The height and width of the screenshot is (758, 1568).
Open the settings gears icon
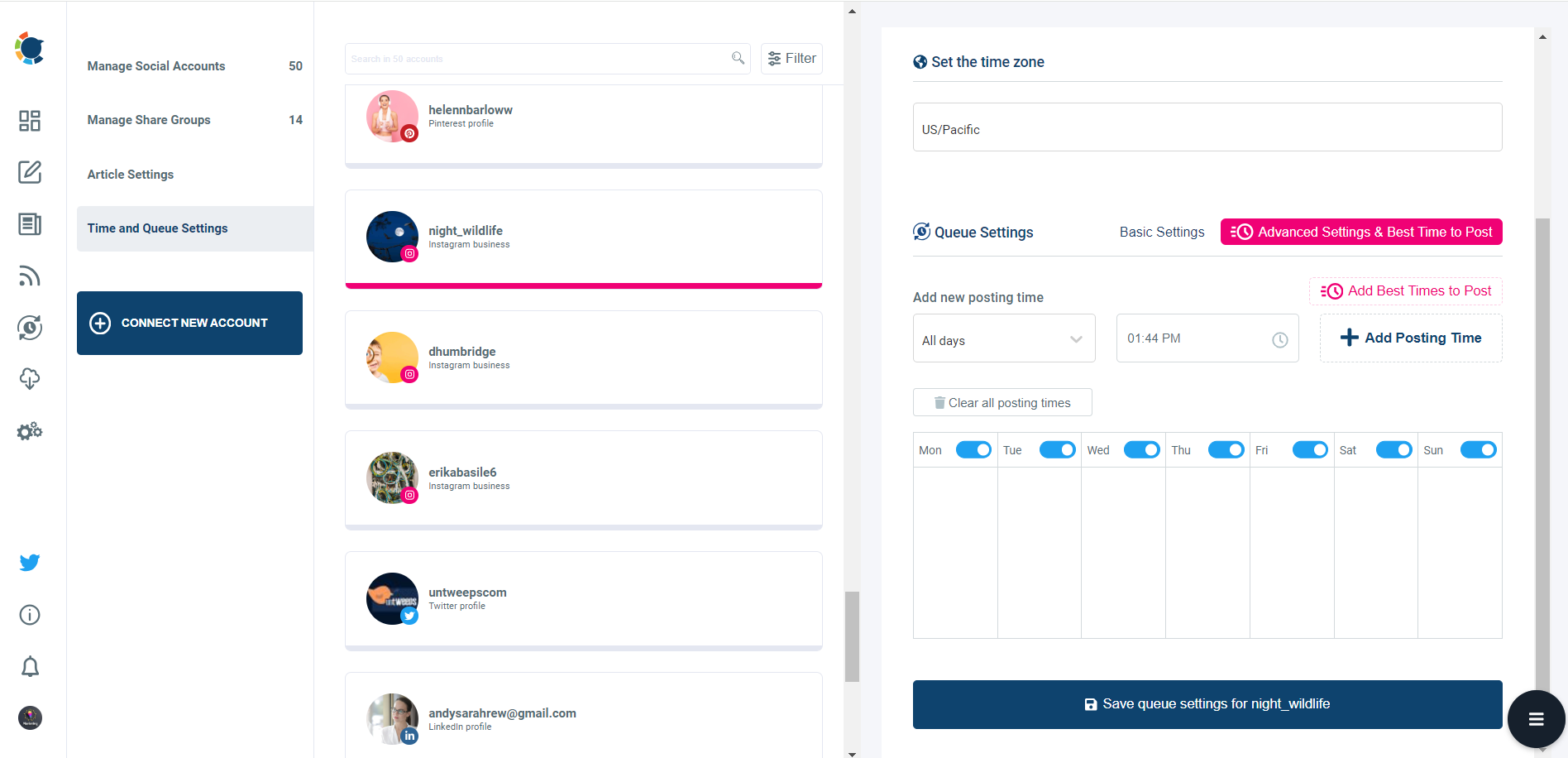[x=30, y=430]
